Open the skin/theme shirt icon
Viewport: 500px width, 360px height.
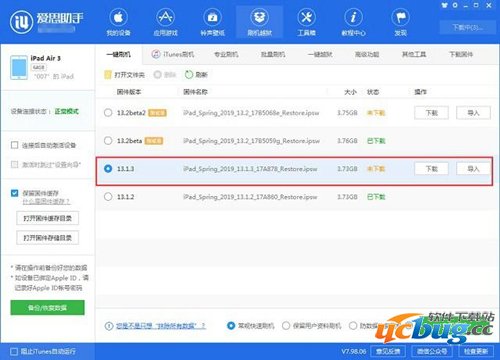click(444, 5)
